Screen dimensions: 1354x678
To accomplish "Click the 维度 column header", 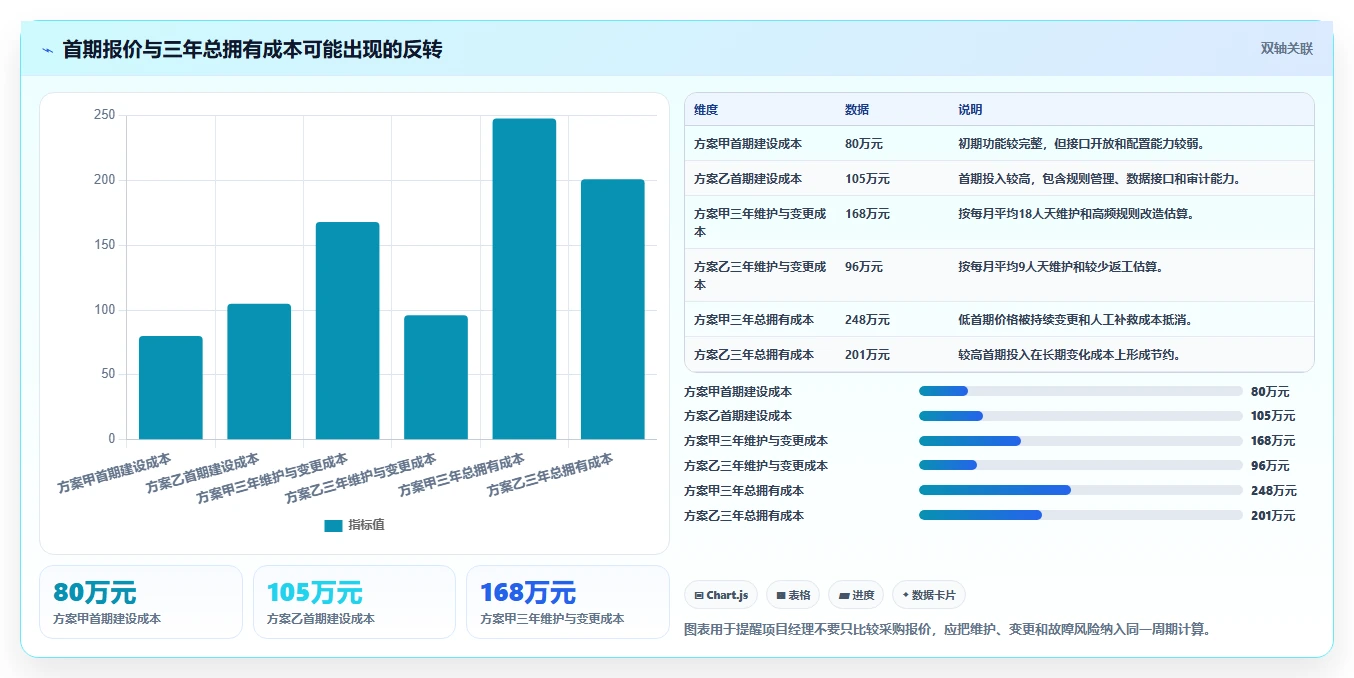I will click(706, 110).
